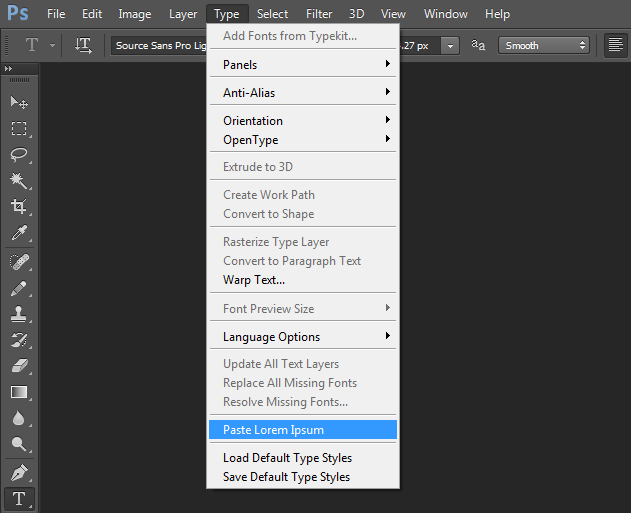Click Rasterize Type Layer entry
631x513 pixels.
[303, 242]
